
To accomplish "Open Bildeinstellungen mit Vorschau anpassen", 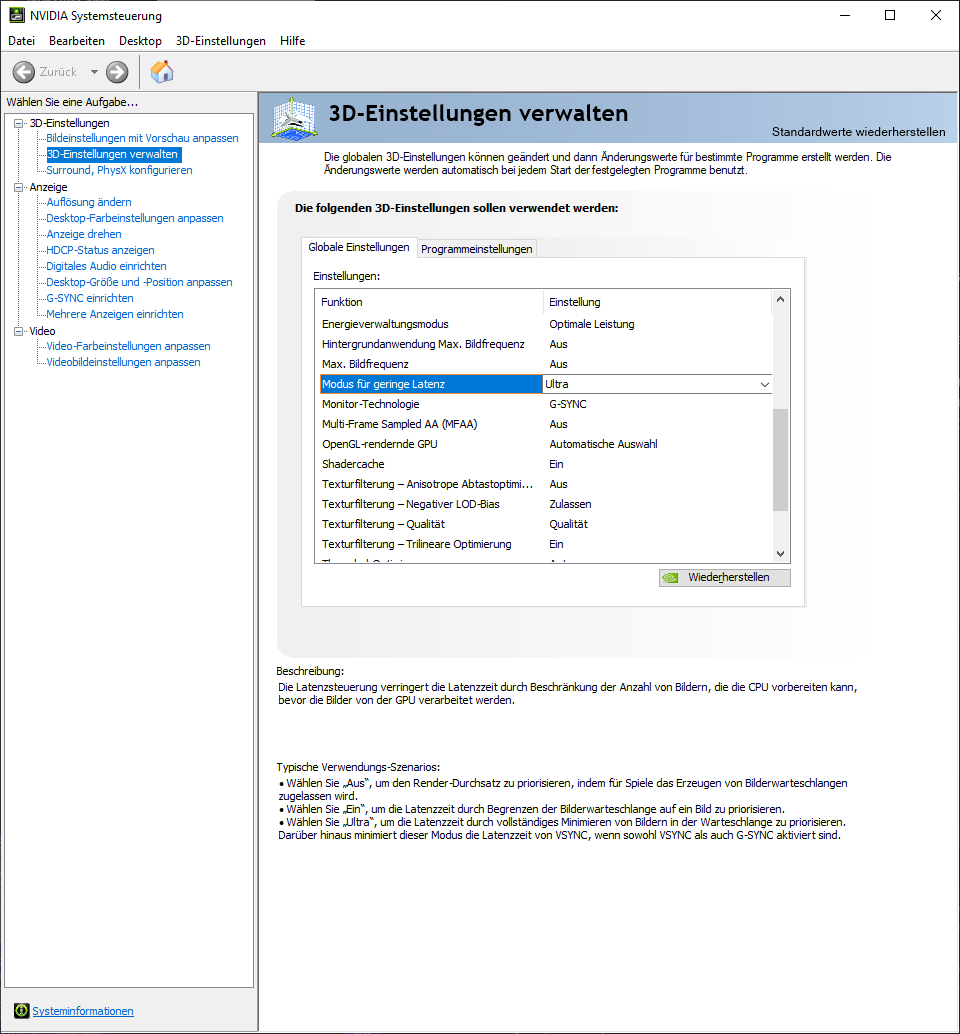I will 142,138.
